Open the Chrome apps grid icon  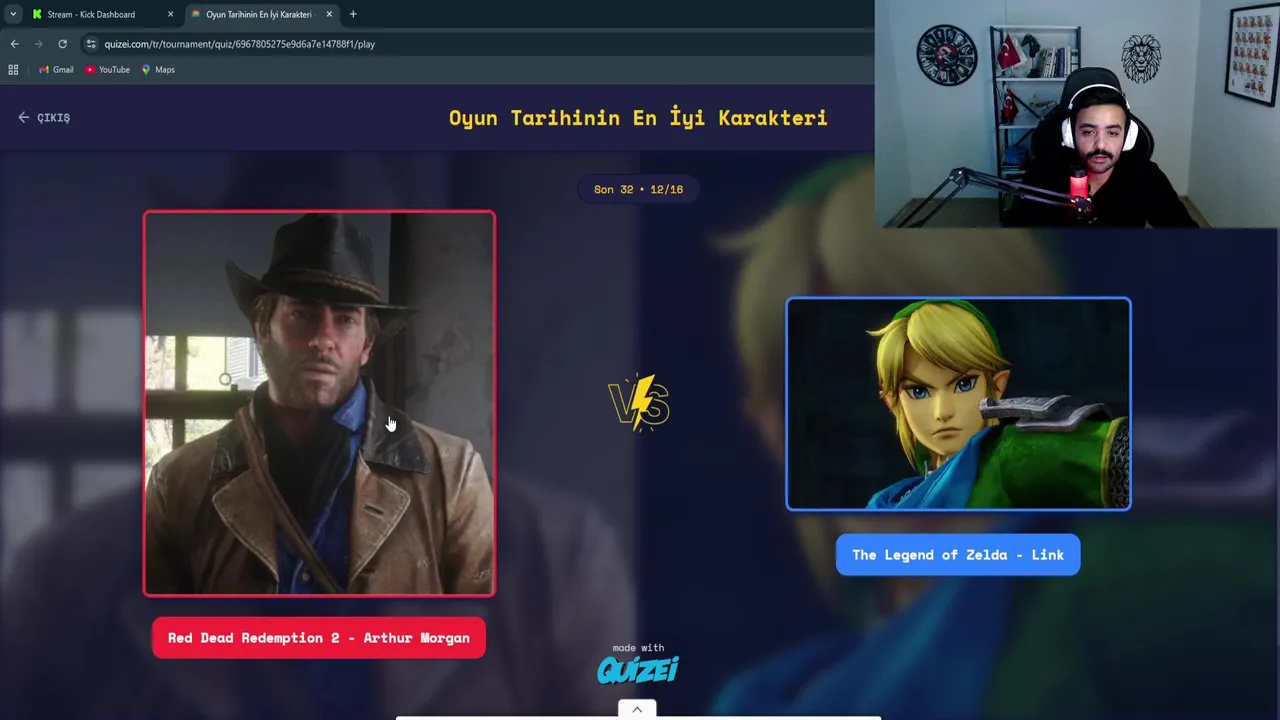point(13,70)
